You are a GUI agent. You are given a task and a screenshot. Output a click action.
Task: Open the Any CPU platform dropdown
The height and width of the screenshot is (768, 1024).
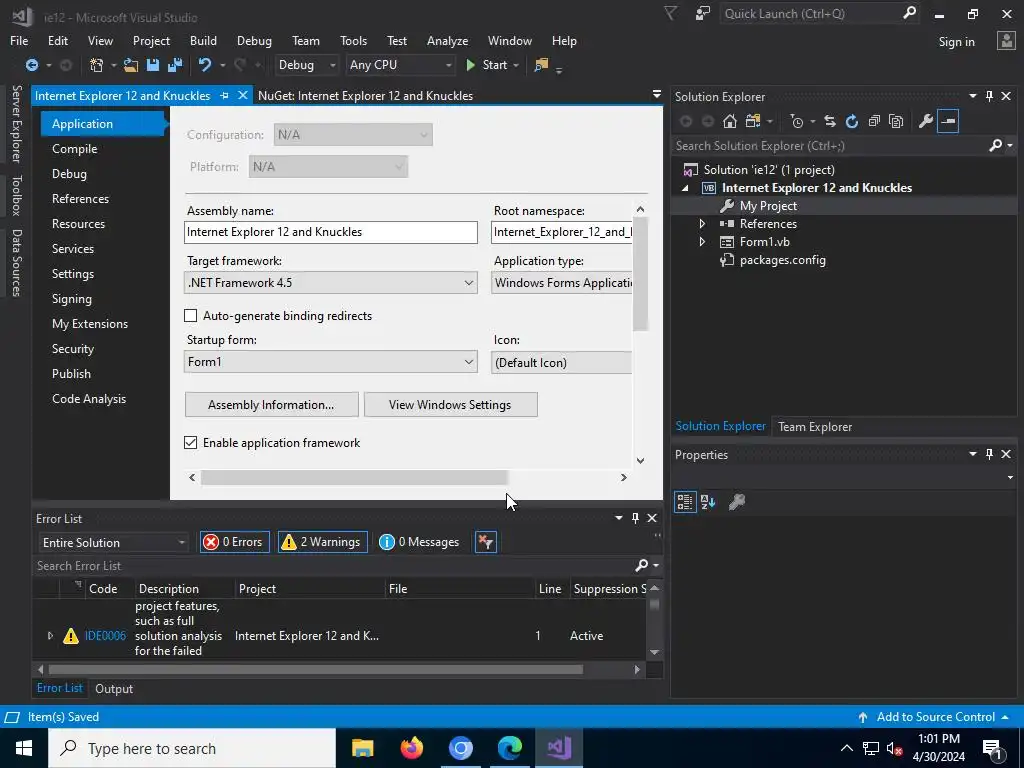tap(400, 65)
